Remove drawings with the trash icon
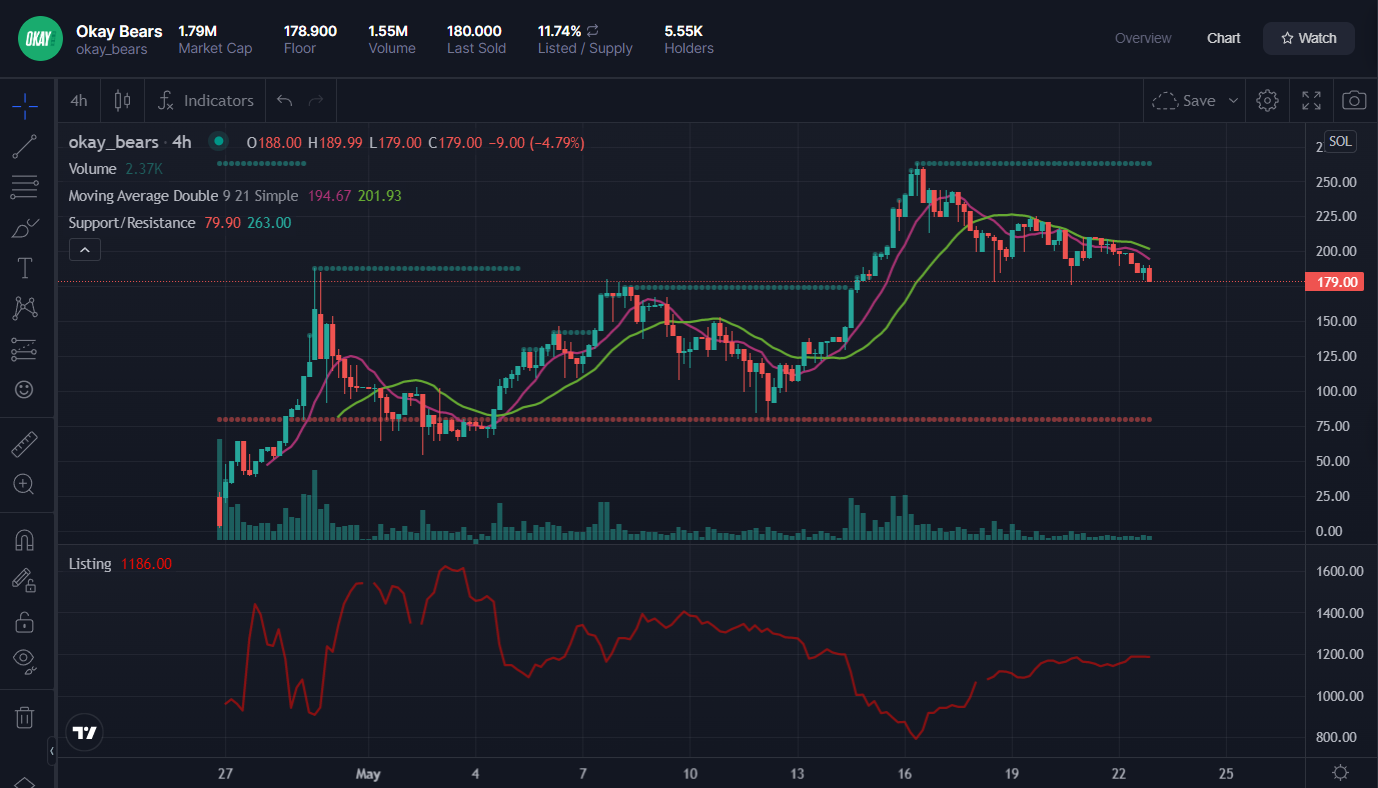 (25, 716)
